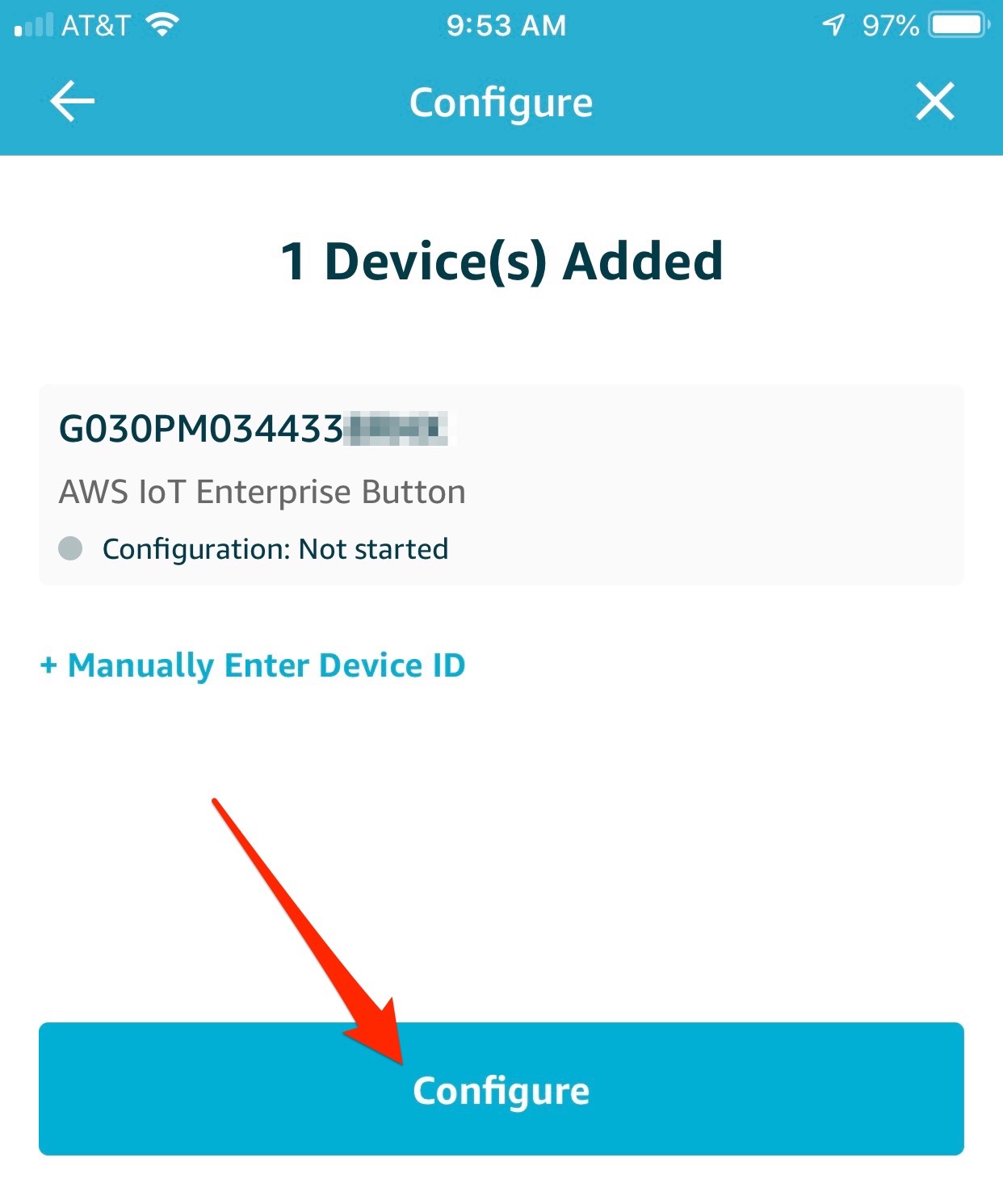
Task: Tap the Configure title in the header
Action: click(501, 103)
